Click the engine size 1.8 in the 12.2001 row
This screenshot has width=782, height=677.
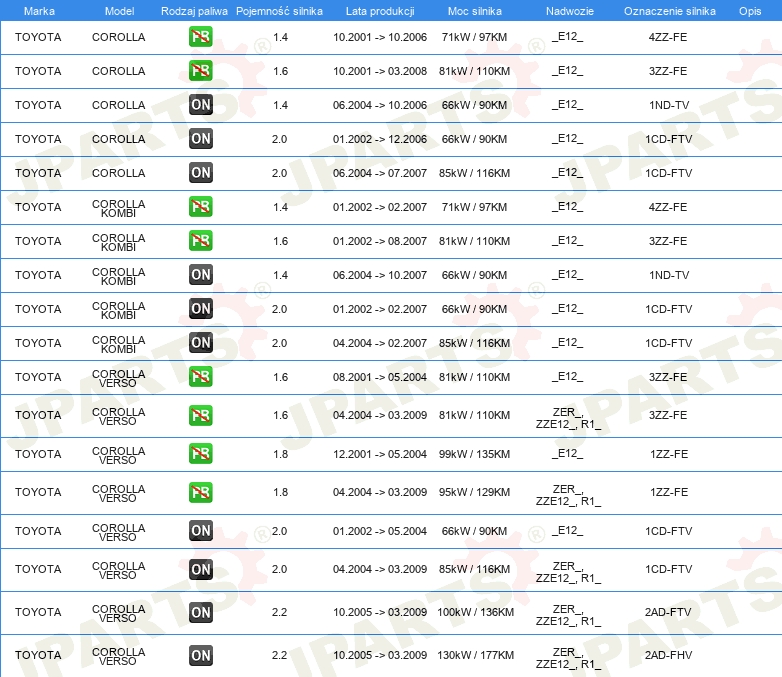(280, 454)
